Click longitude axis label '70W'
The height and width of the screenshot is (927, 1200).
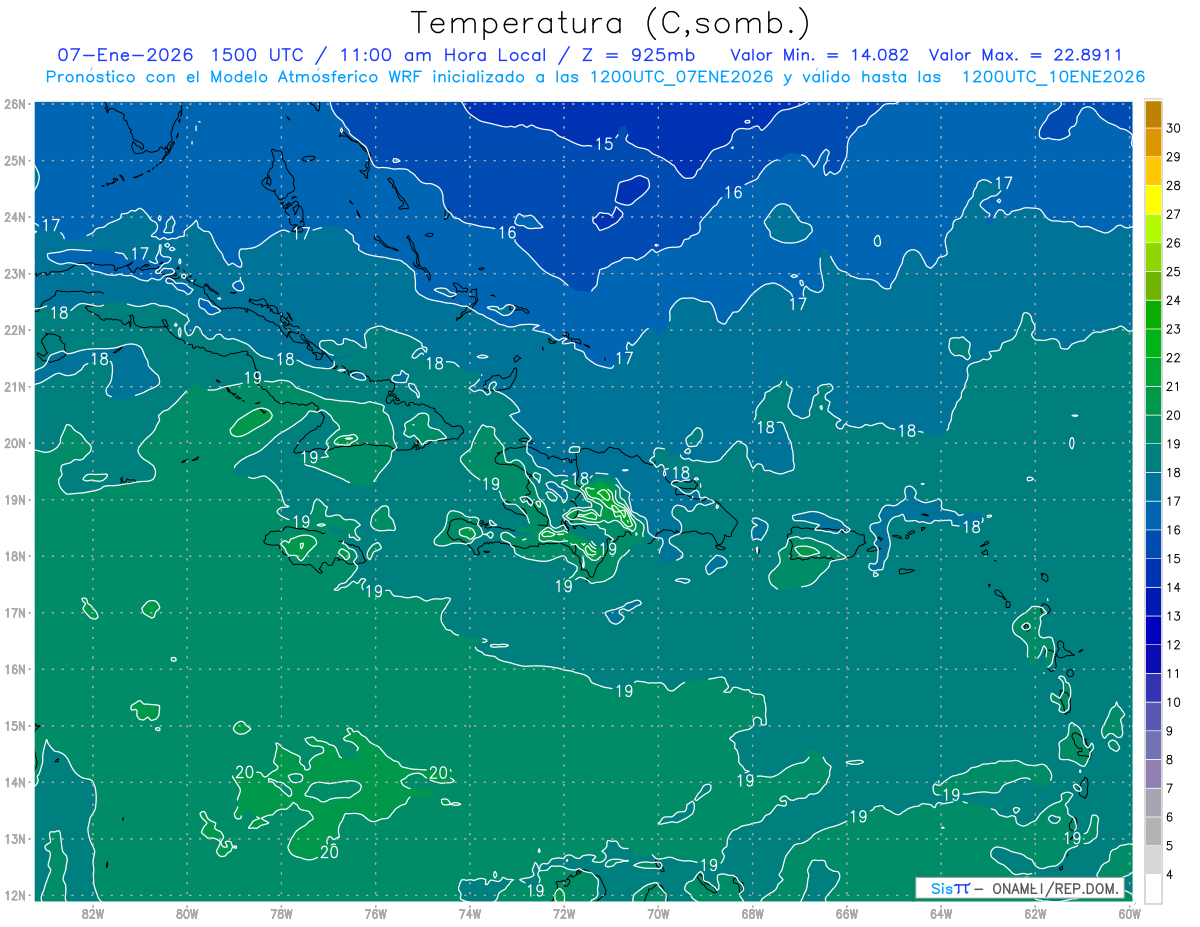pyautogui.click(x=658, y=913)
